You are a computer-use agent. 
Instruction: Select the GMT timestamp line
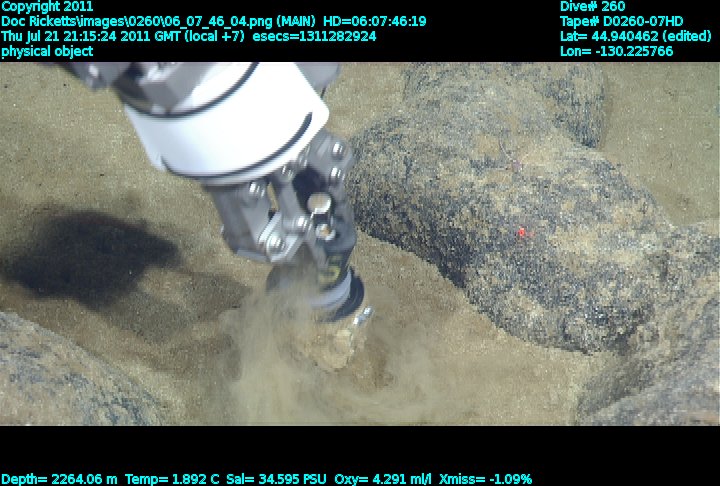click(x=188, y=36)
